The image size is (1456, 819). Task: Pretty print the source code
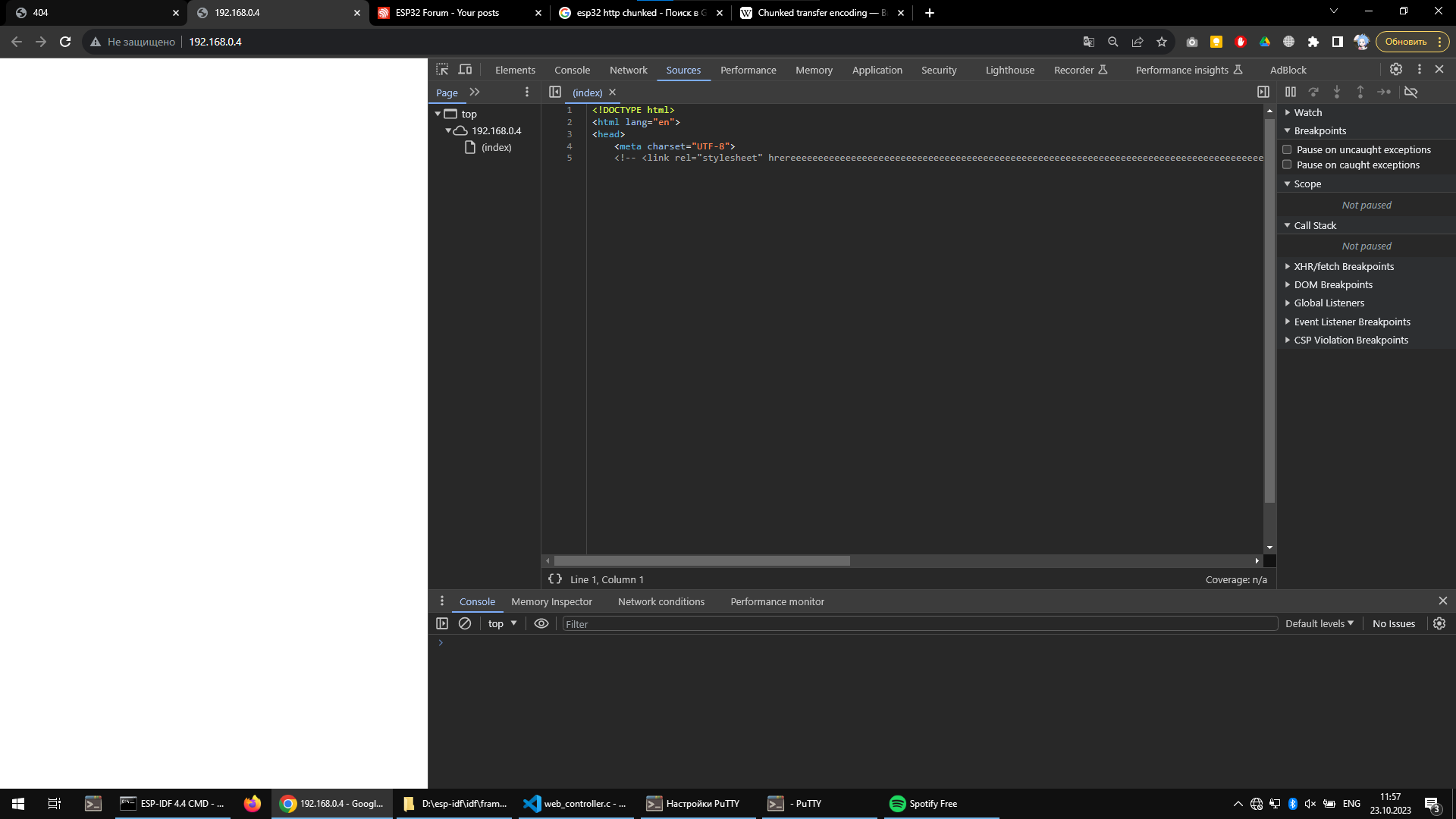pyautogui.click(x=555, y=579)
